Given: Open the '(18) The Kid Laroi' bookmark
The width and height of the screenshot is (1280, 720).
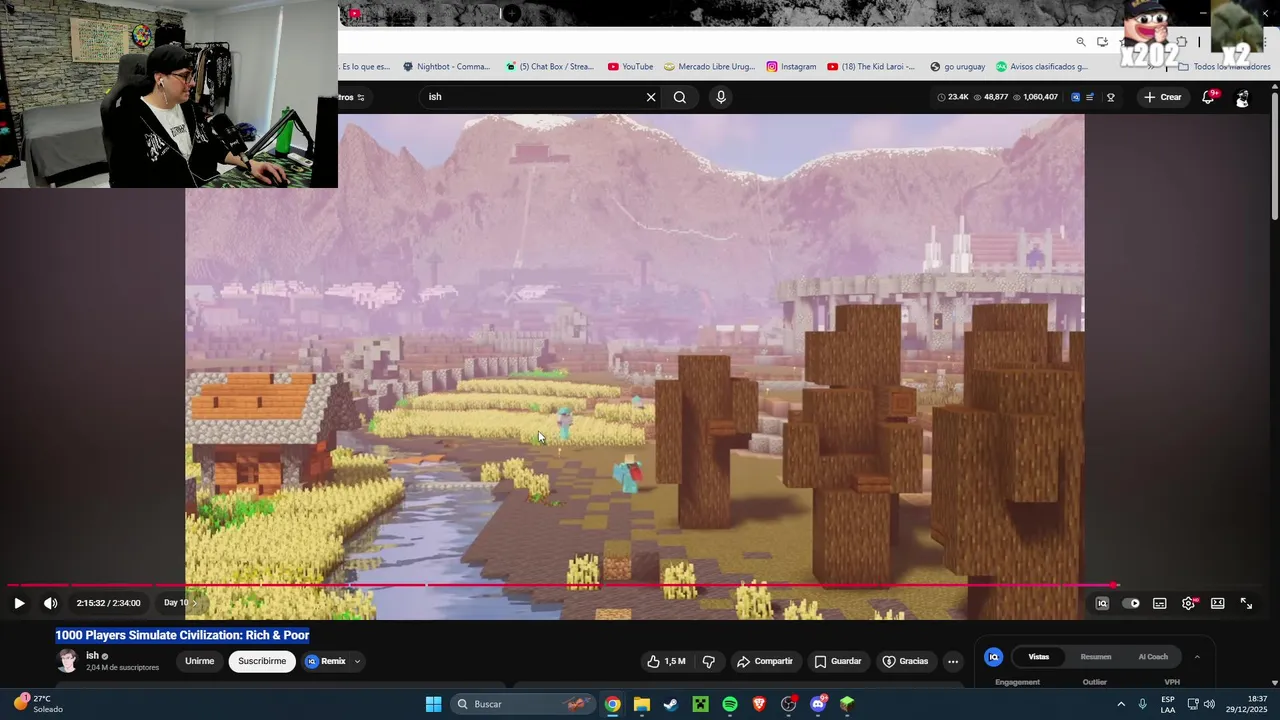Looking at the screenshot, I should pos(871,67).
